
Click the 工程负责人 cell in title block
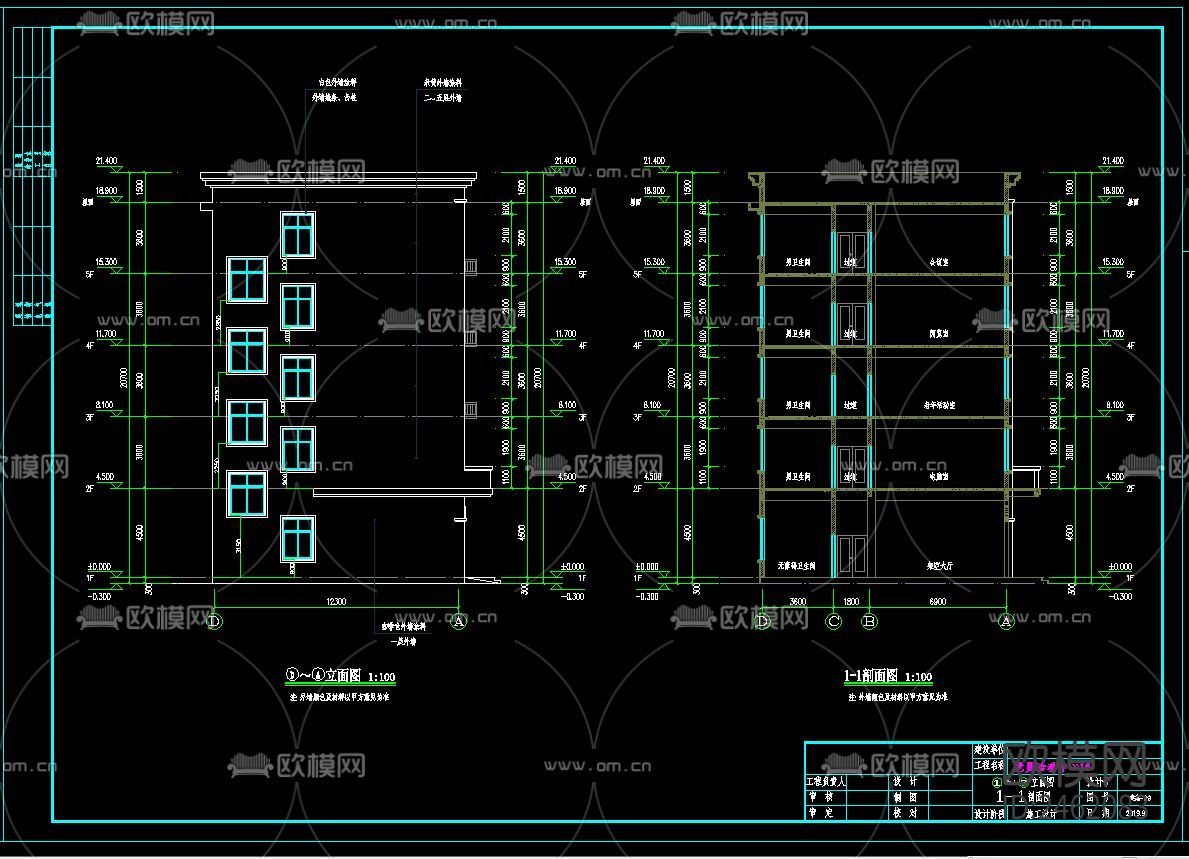pyautogui.click(x=826, y=781)
